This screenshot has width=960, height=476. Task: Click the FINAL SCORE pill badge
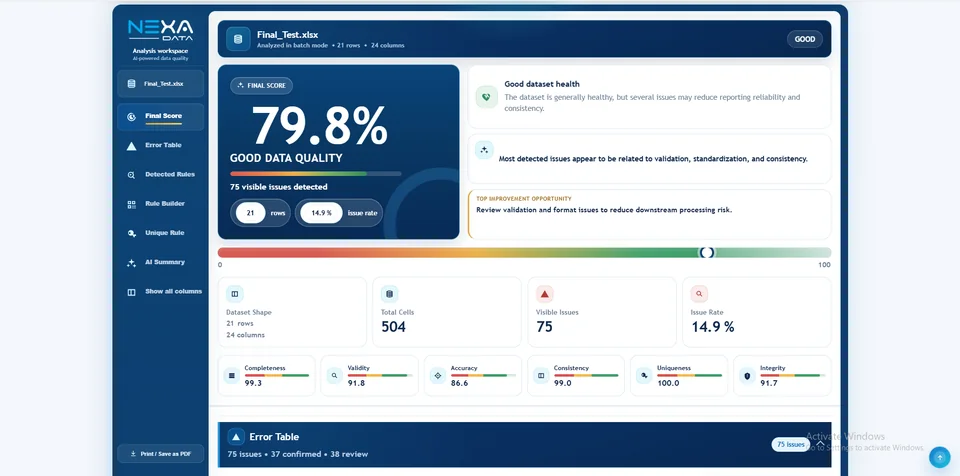click(x=261, y=86)
